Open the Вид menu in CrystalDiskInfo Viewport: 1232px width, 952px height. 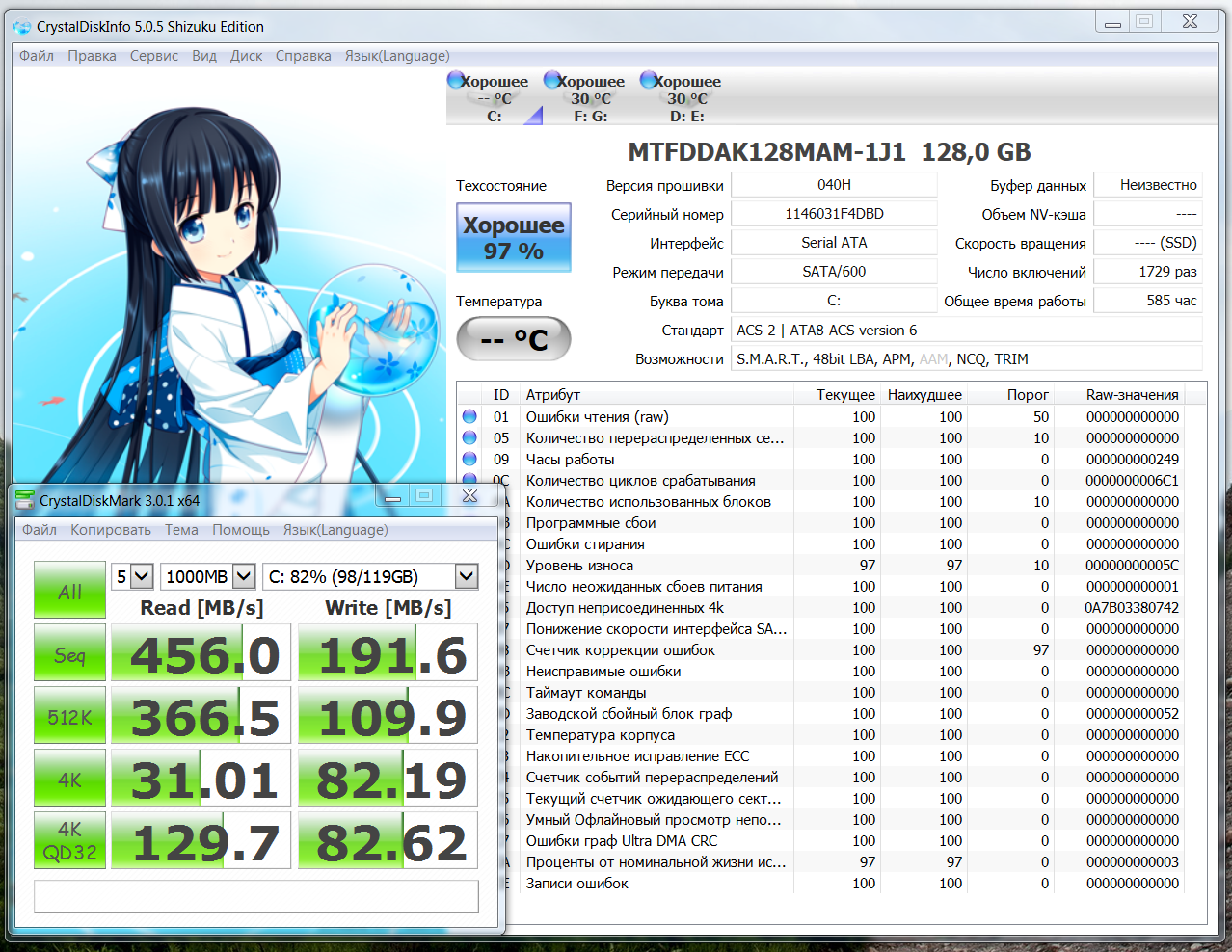pyautogui.click(x=204, y=56)
